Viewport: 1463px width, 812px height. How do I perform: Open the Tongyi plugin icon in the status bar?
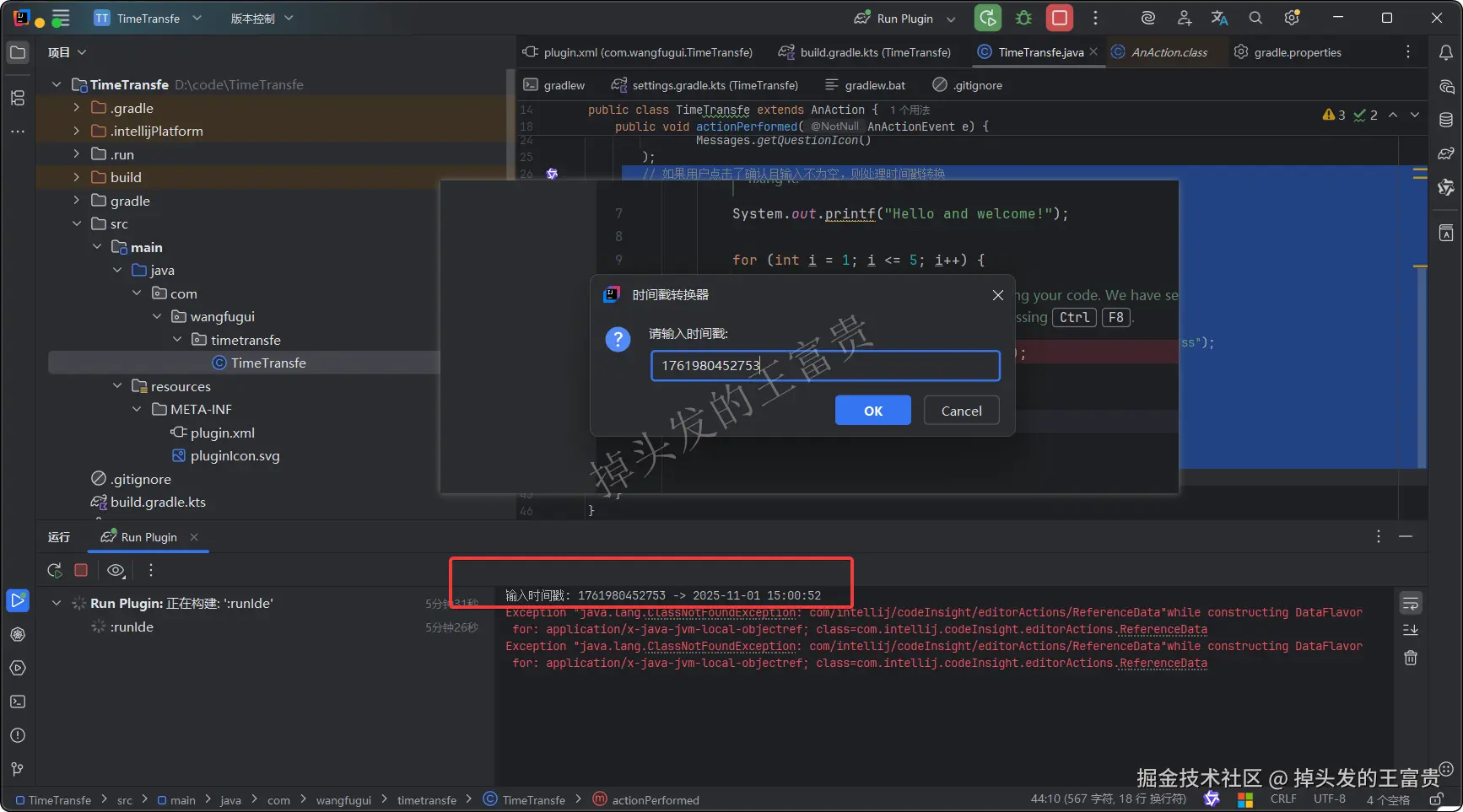1212,799
